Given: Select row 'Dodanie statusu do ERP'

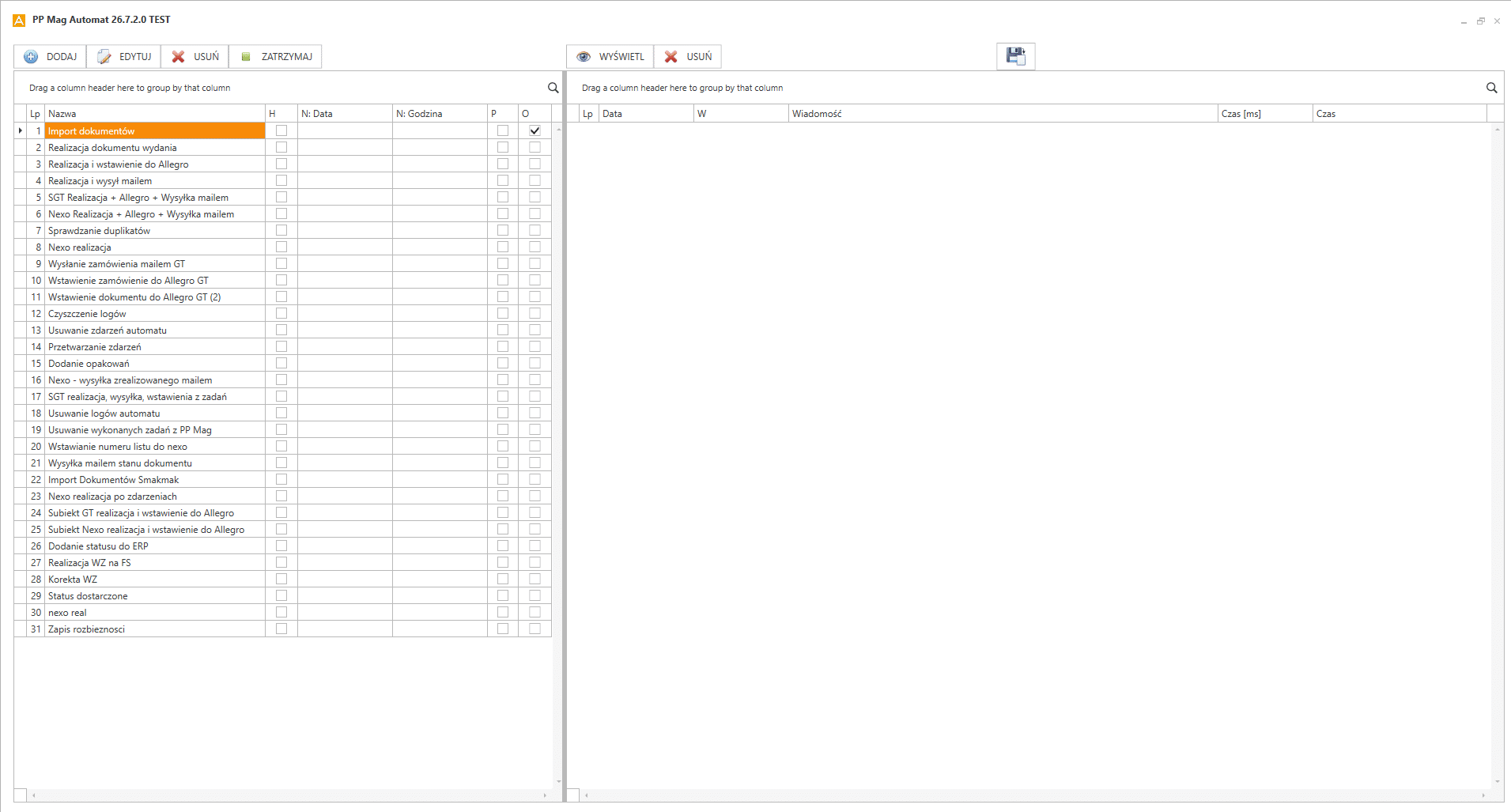Looking at the screenshot, I should point(283,546).
